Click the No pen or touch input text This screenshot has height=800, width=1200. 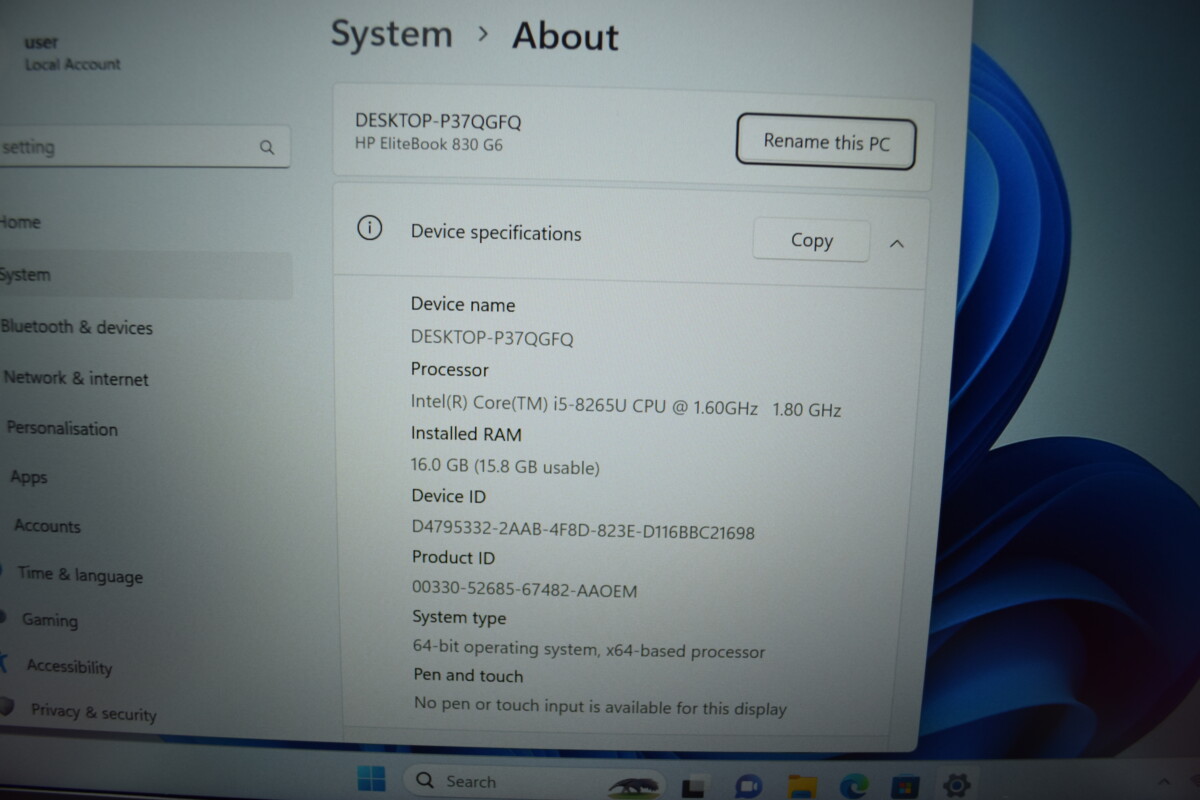[x=600, y=706]
